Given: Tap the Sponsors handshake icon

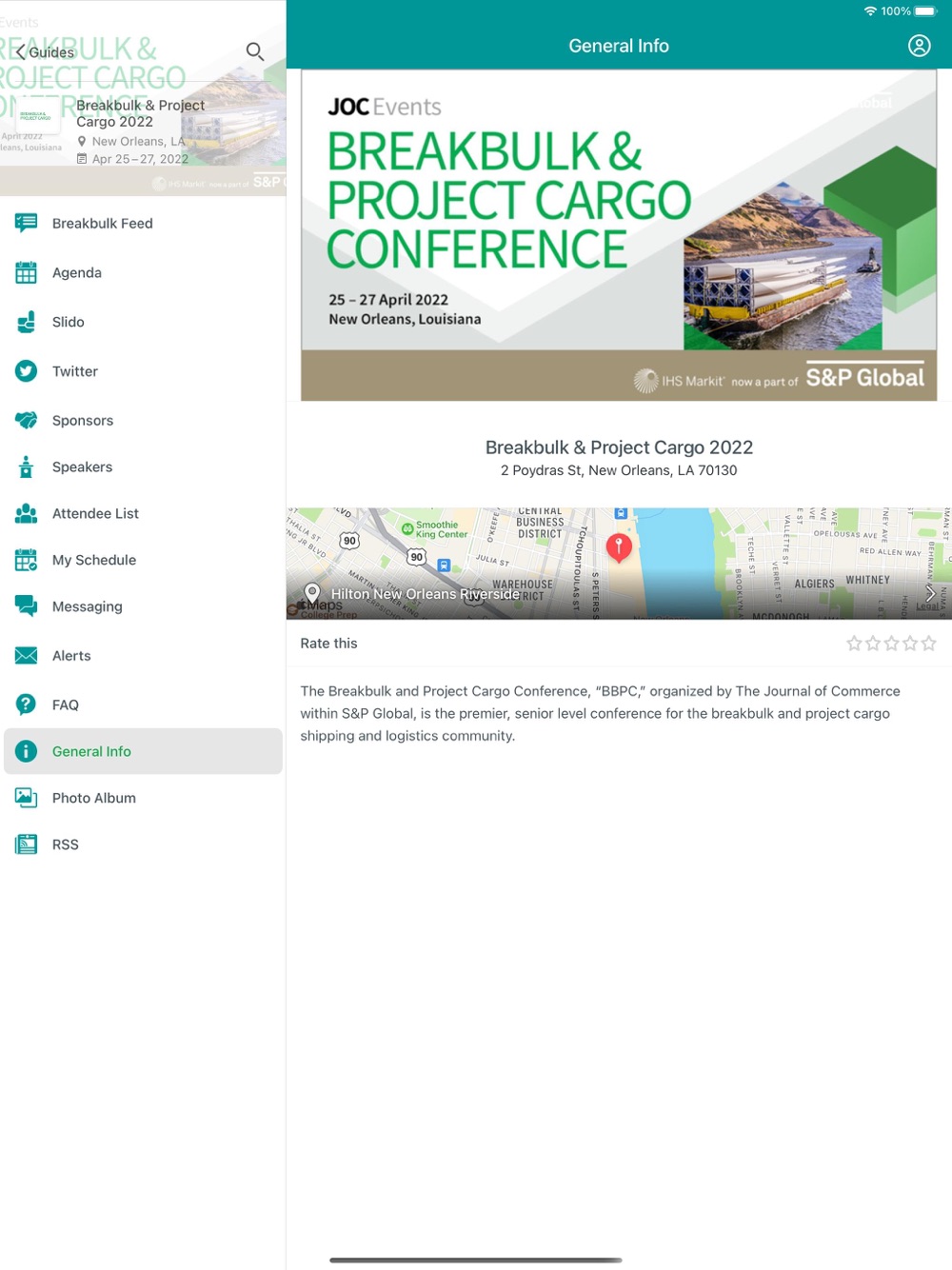Looking at the screenshot, I should [26, 420].
